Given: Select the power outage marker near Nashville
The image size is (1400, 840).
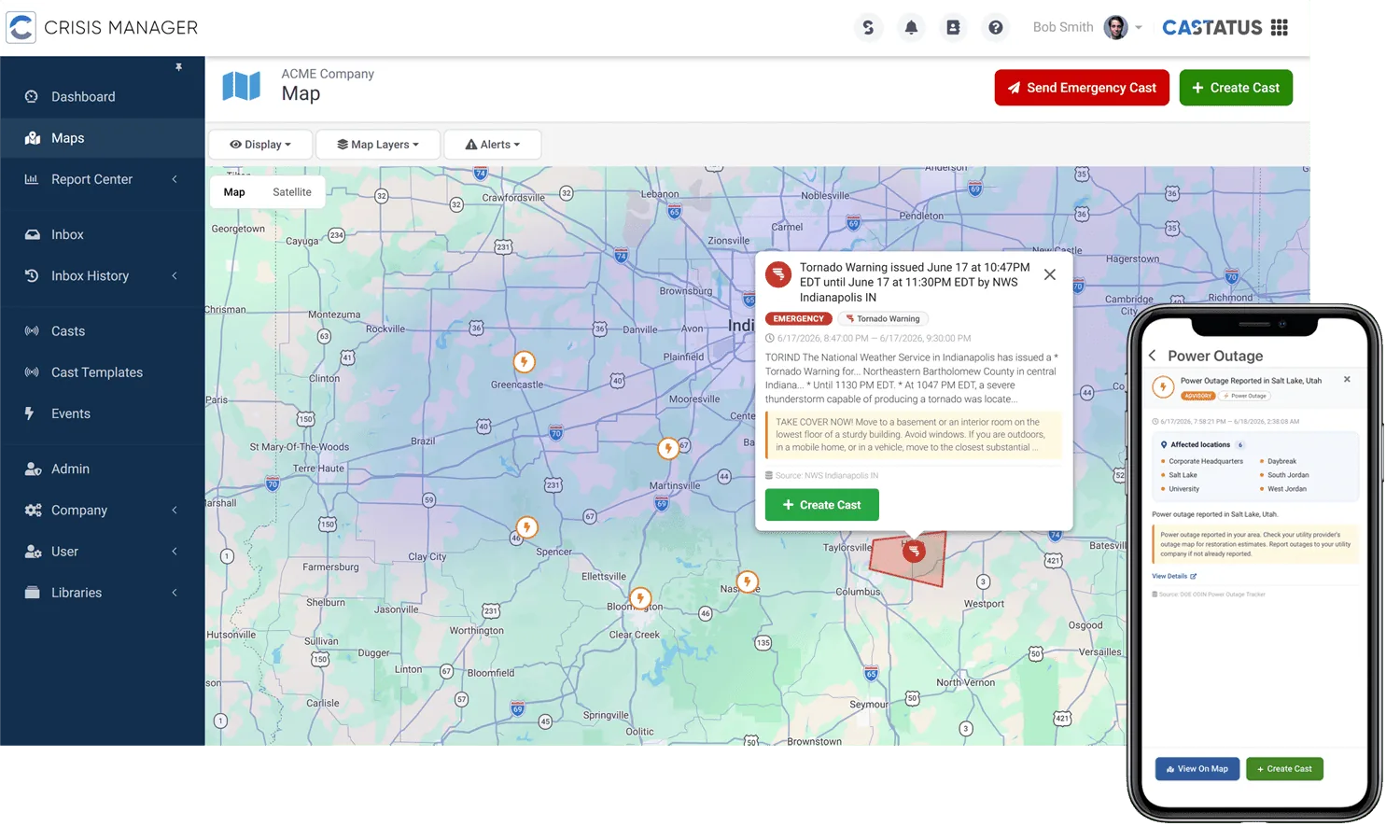Looking at the screenshot, I should coord(748,581).
